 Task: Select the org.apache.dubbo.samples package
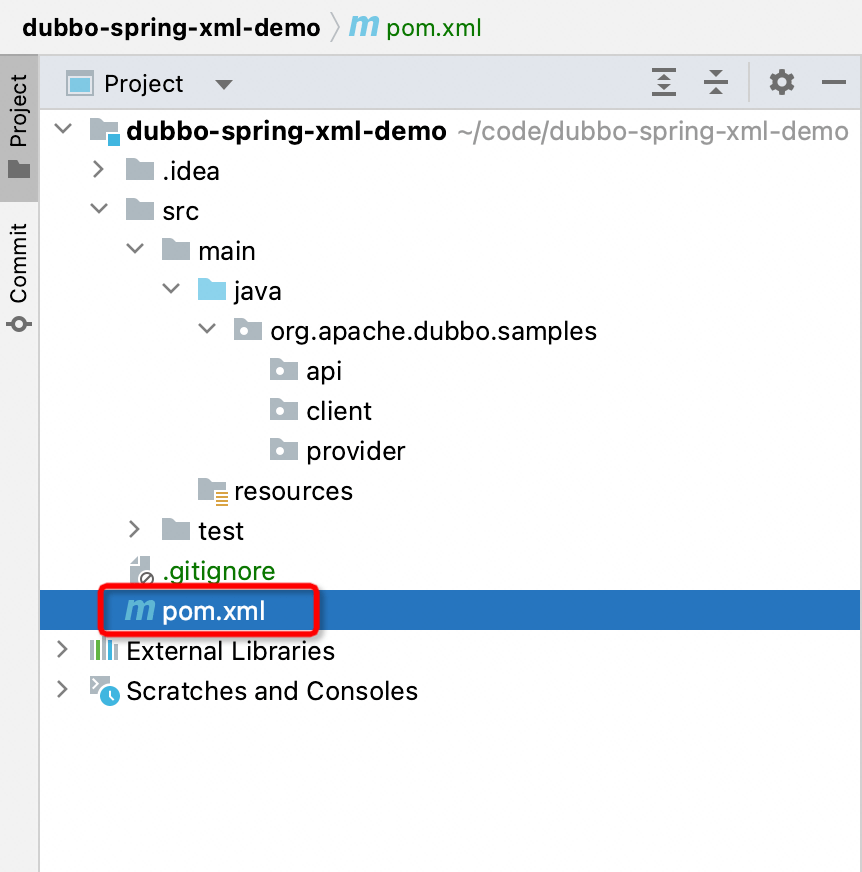click(x=433, y=330)
